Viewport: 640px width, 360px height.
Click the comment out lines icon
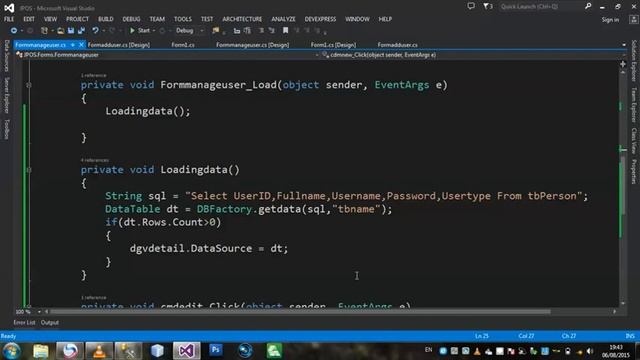(261, 31)
